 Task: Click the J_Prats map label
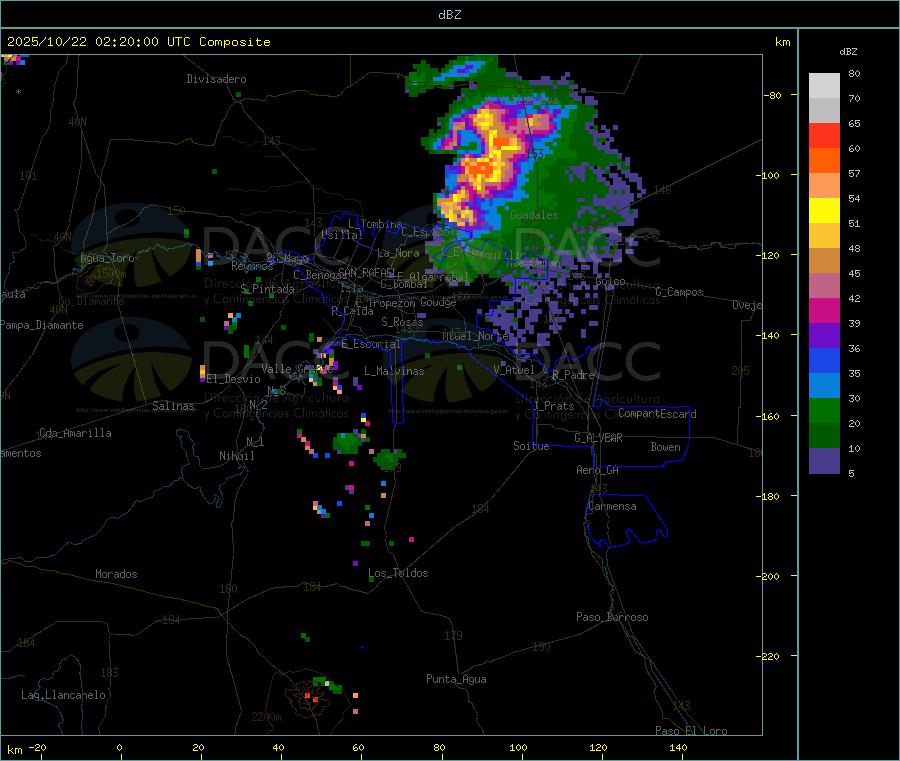pos(553,406)
